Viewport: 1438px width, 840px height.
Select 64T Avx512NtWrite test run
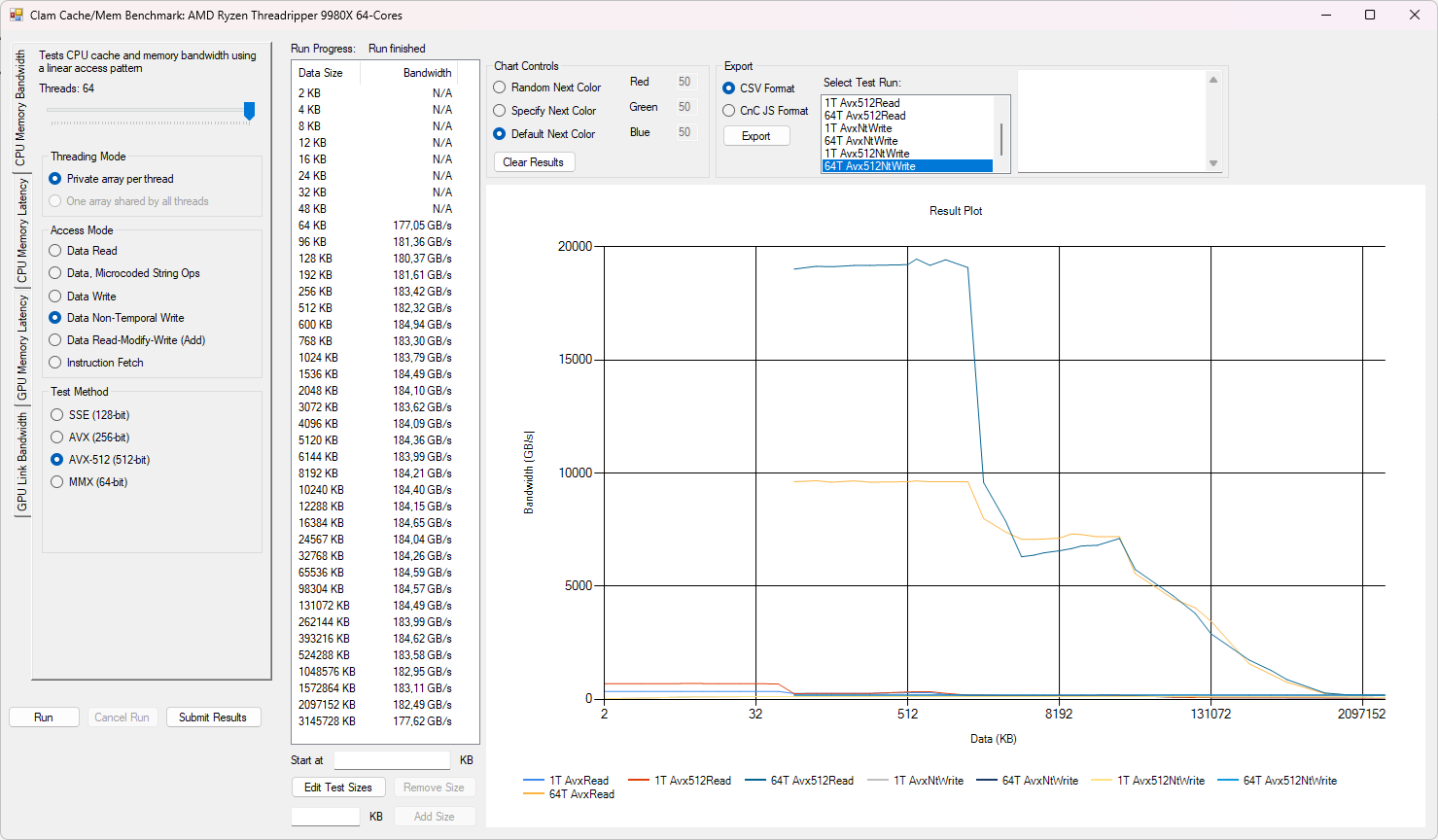907,166
